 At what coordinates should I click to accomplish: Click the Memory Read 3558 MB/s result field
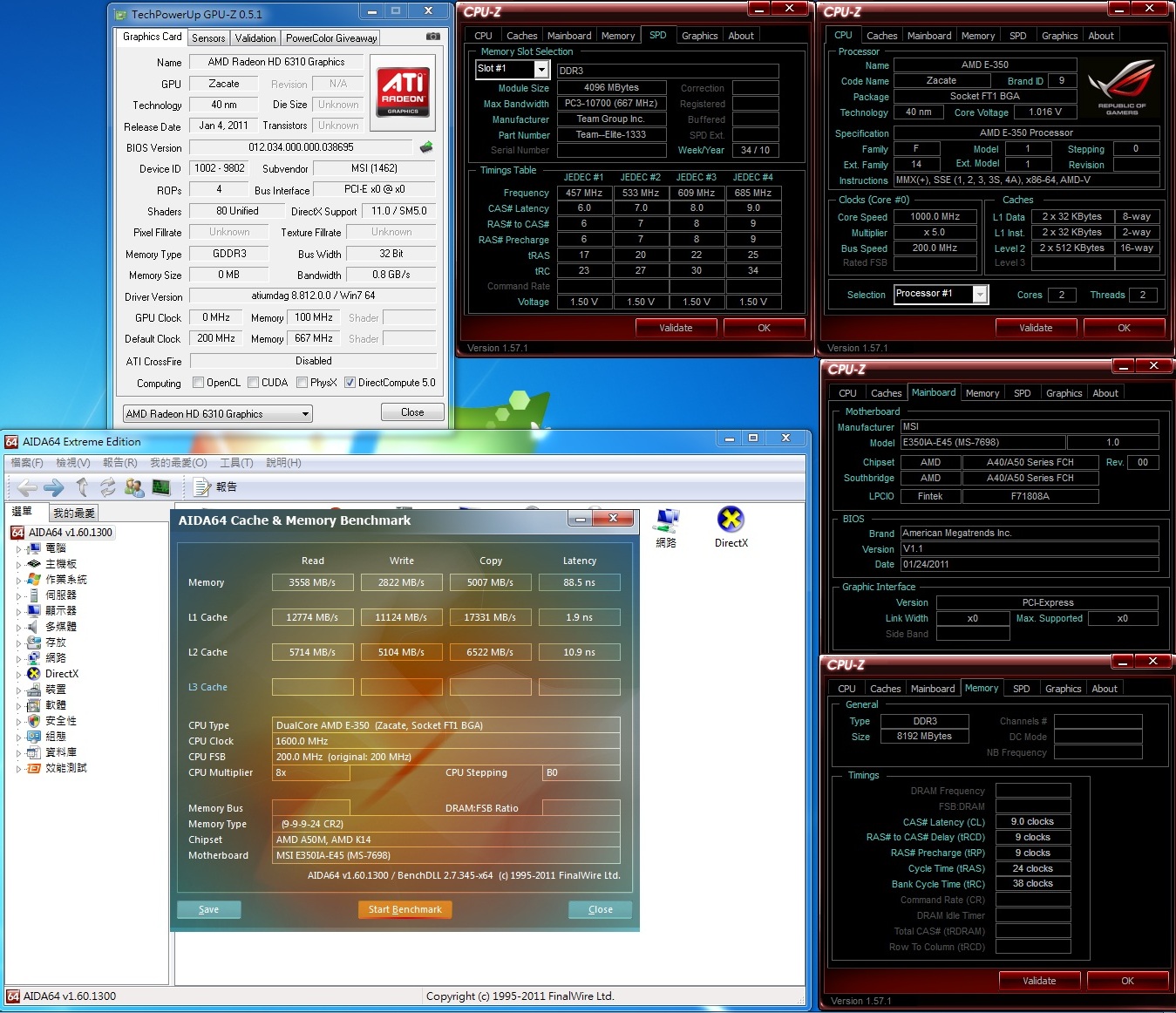click(x=312, y=582)
